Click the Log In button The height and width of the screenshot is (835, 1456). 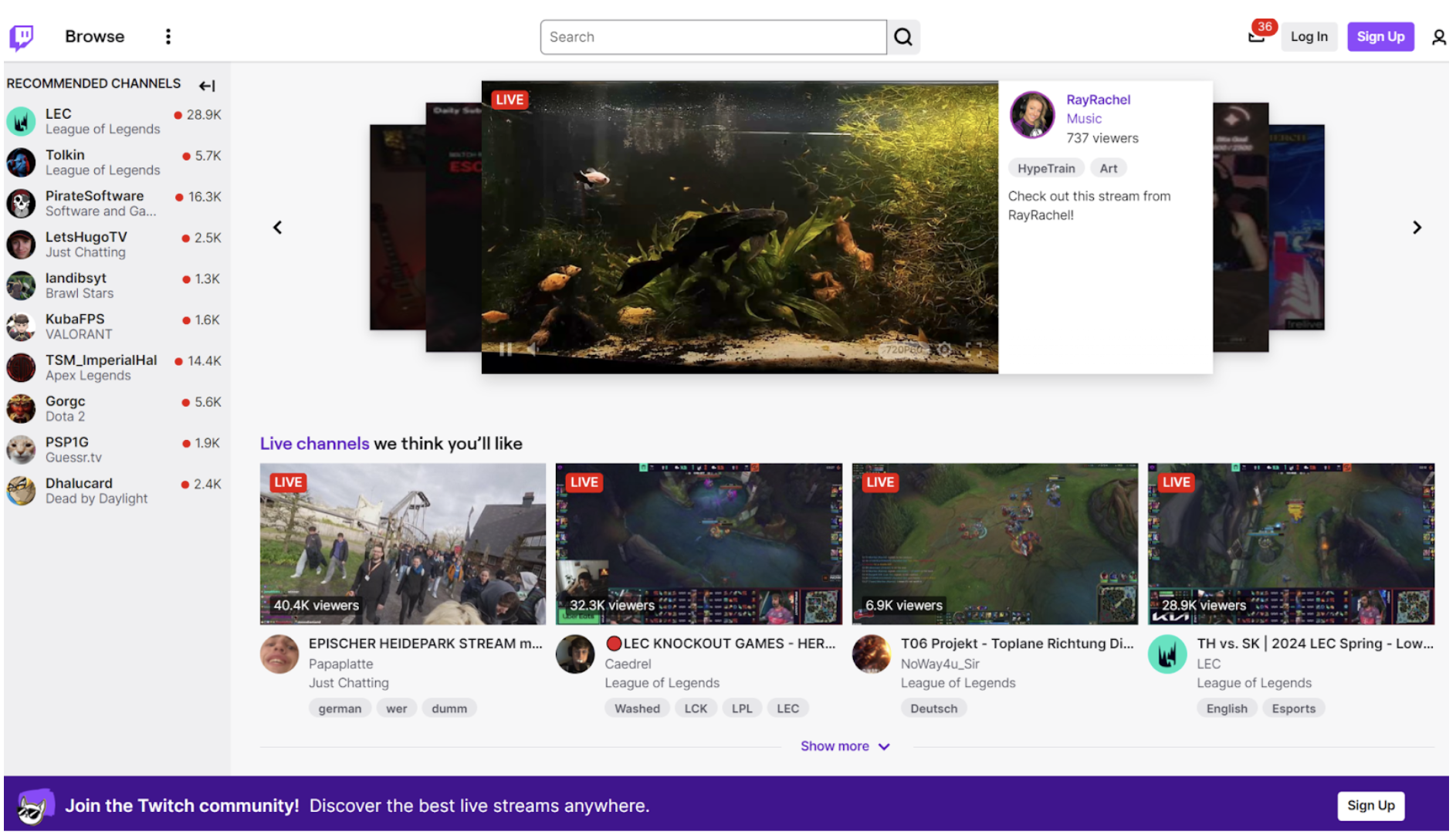pos(1309,36)
